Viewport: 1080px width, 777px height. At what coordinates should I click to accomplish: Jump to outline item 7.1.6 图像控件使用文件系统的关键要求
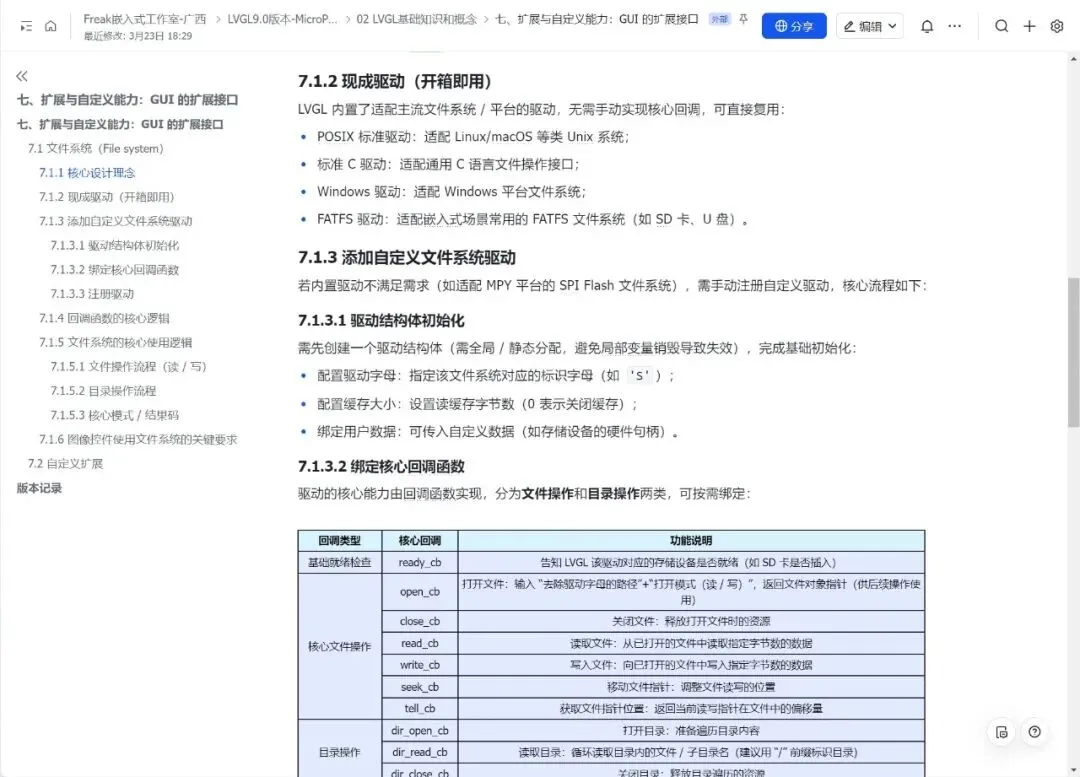tap(138, 439)
